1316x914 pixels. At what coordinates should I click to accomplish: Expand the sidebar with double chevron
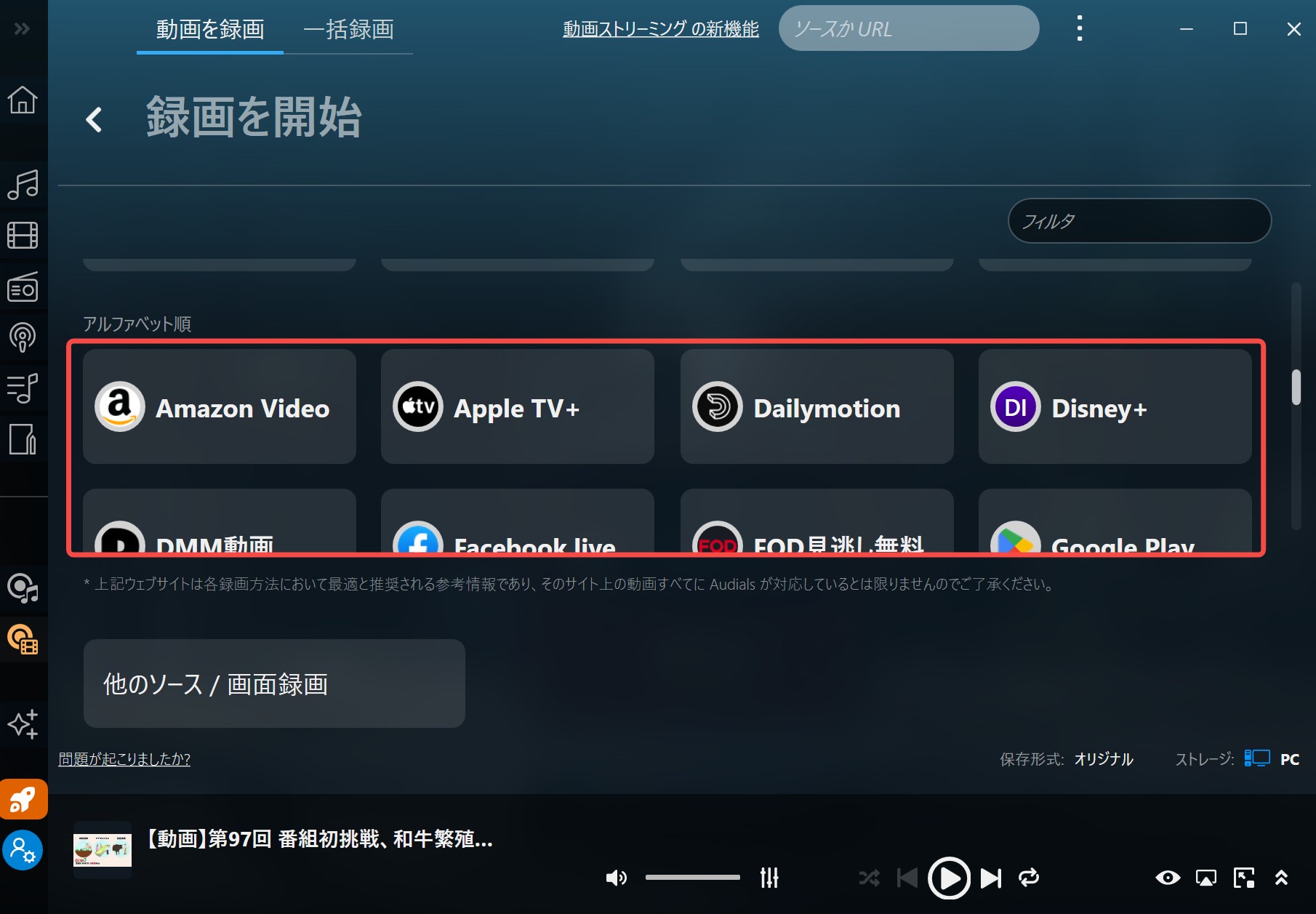click(x=22, y=28)
